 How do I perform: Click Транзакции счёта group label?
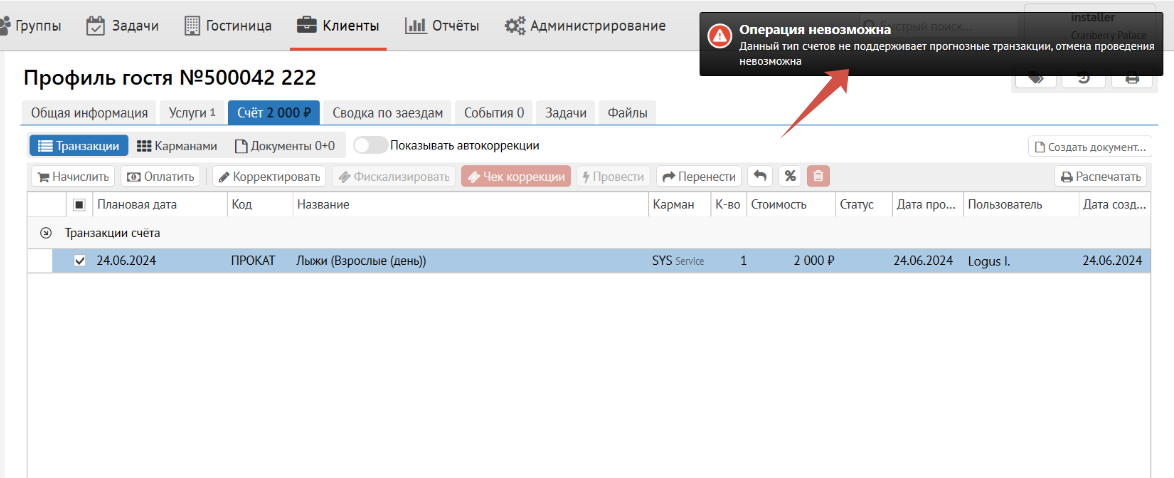click(112, 233)
